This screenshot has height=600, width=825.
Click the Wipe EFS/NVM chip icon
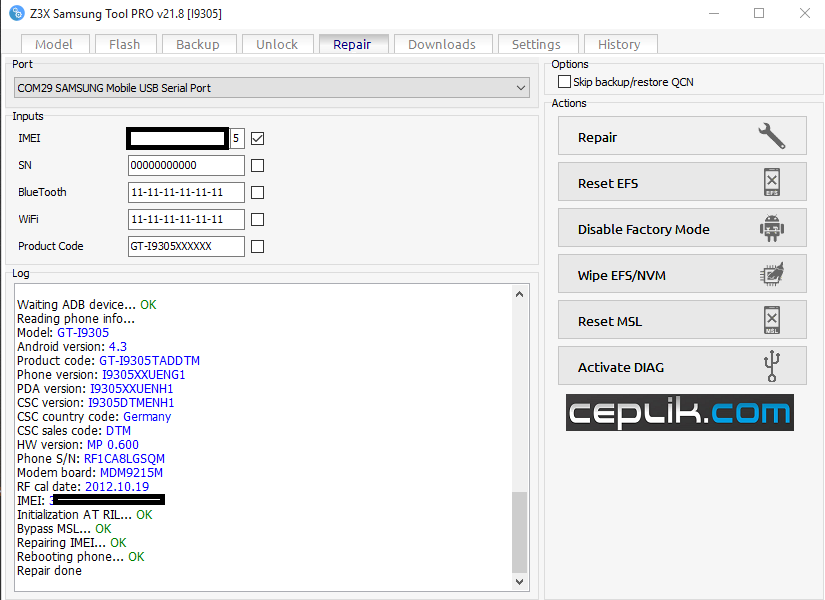pos(771,275)
